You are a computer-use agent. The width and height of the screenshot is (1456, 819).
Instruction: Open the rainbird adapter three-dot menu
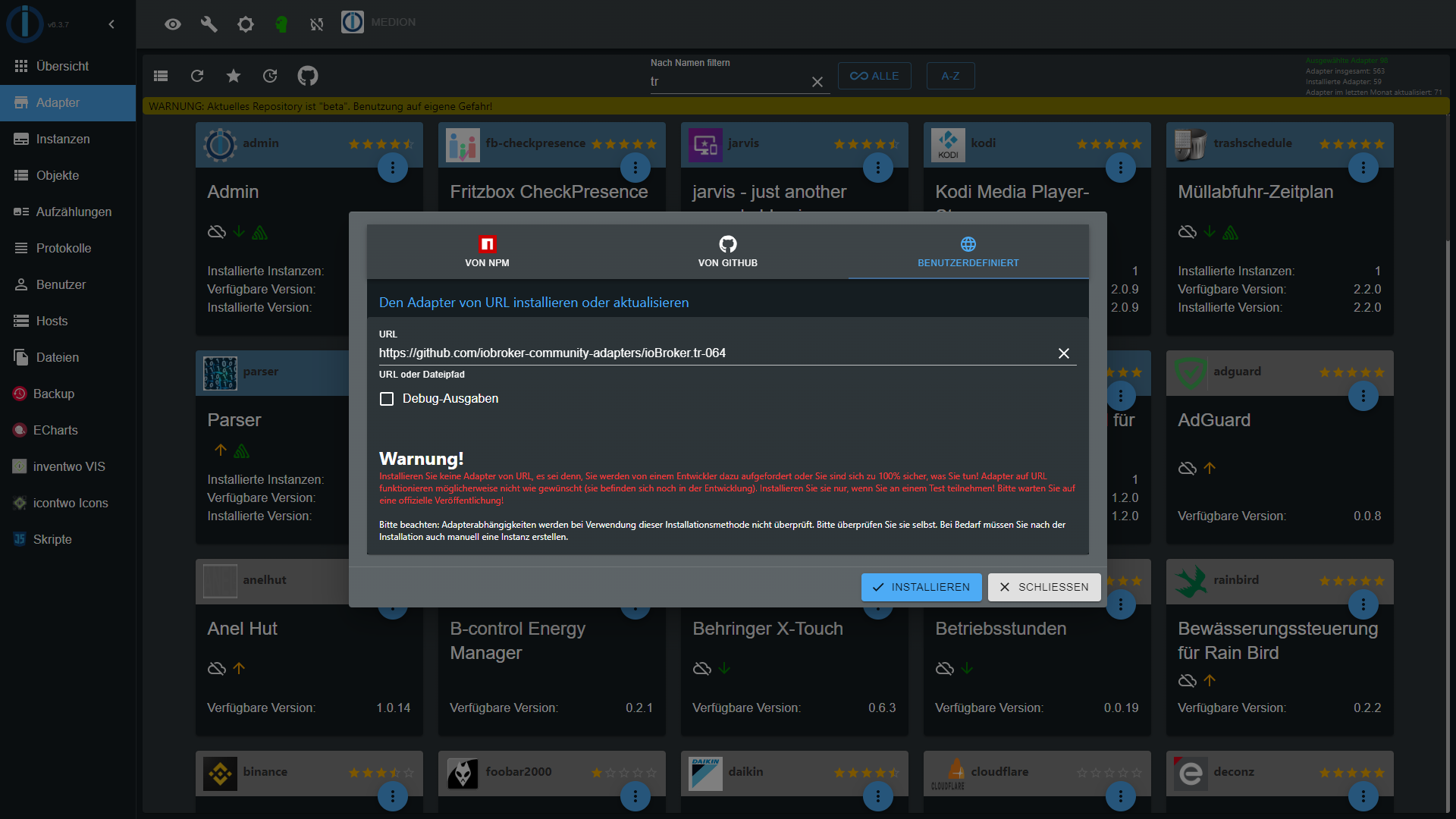(x=1363, y=604)
